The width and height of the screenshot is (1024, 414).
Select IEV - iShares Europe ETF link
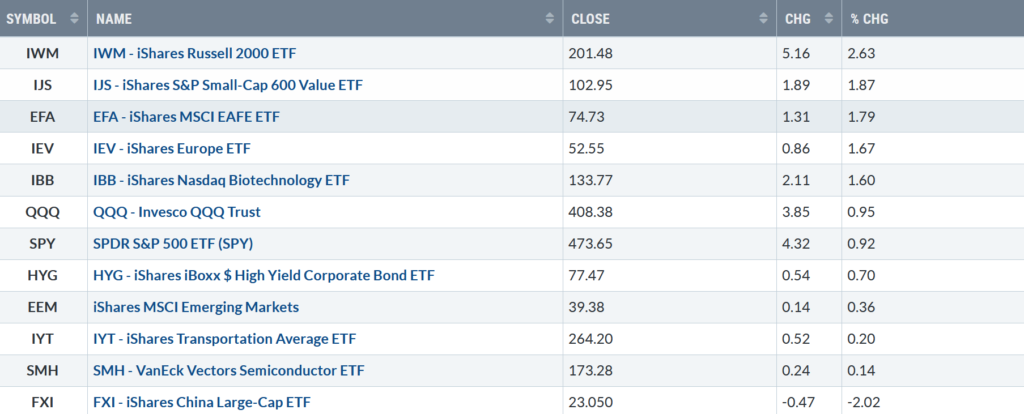pyautogui.click(x=173, y=148)
